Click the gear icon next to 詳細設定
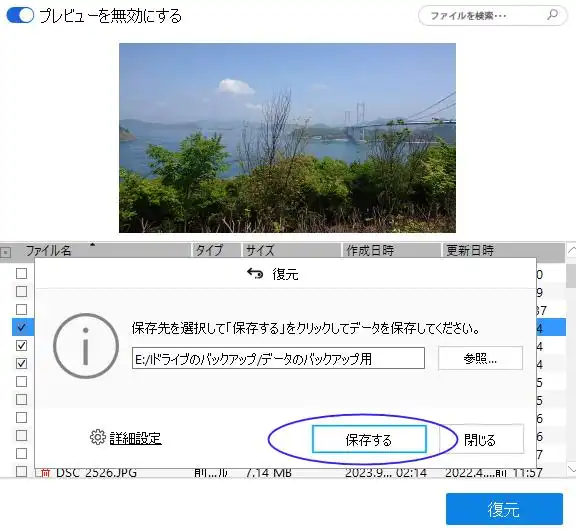576x529 pixels. 97,437
